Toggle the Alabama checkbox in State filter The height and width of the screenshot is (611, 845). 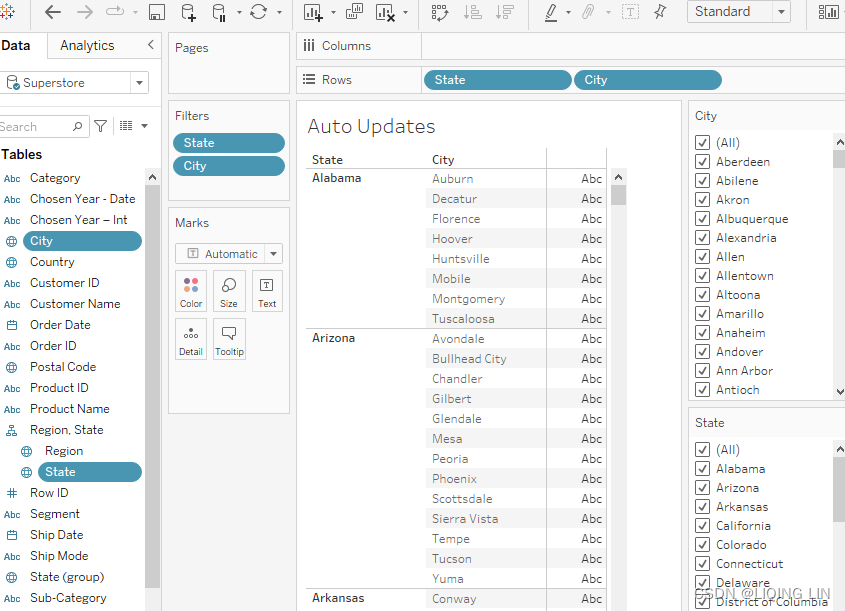(703, 469)
